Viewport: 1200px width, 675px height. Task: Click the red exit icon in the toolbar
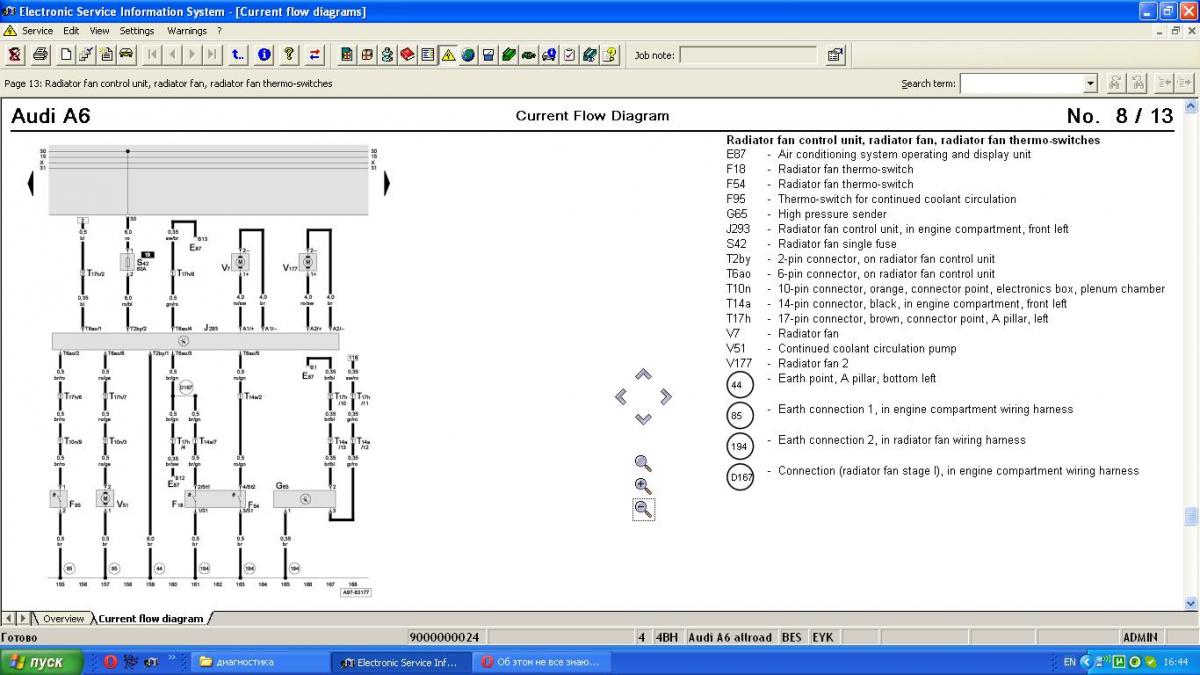point(15,54)
